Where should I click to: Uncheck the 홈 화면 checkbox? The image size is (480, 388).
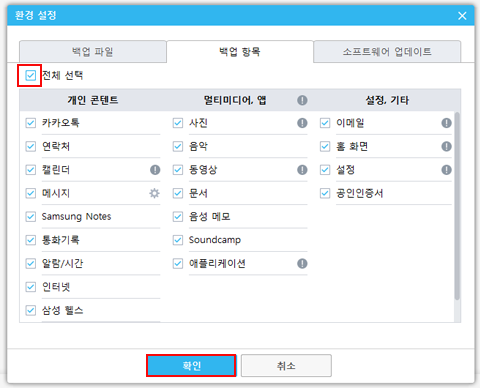tap(325, 146)
